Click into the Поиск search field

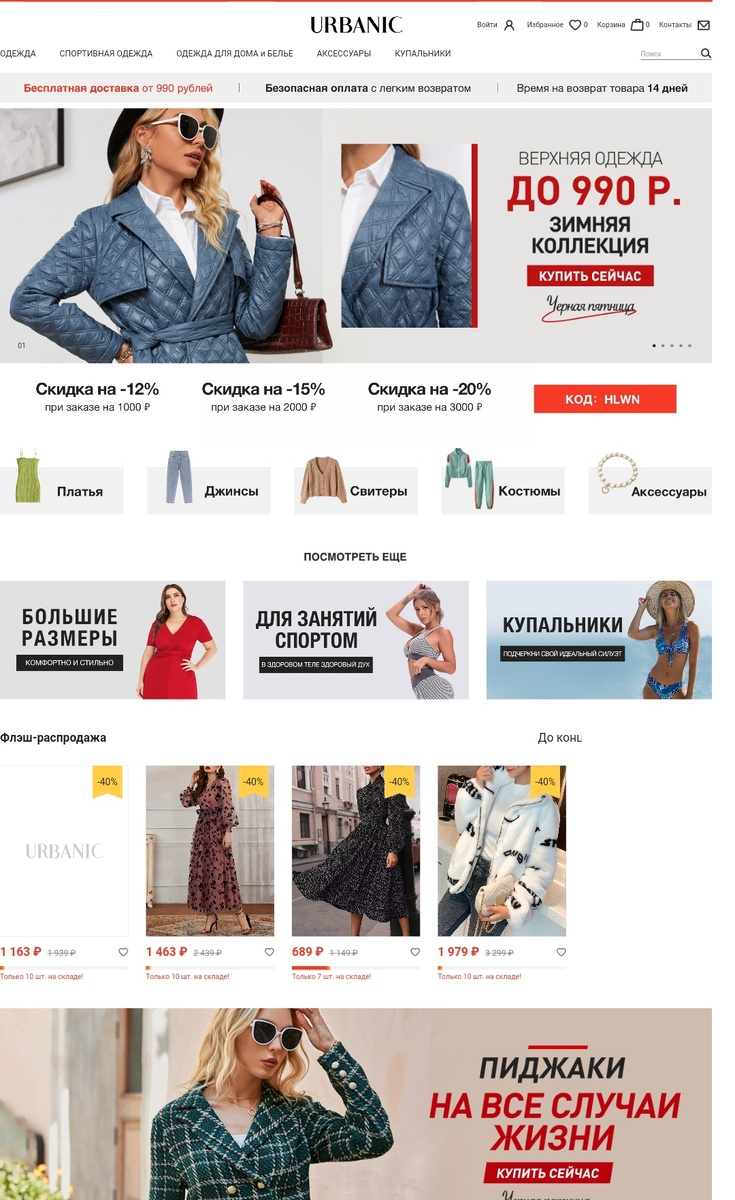tap(668, 54)
